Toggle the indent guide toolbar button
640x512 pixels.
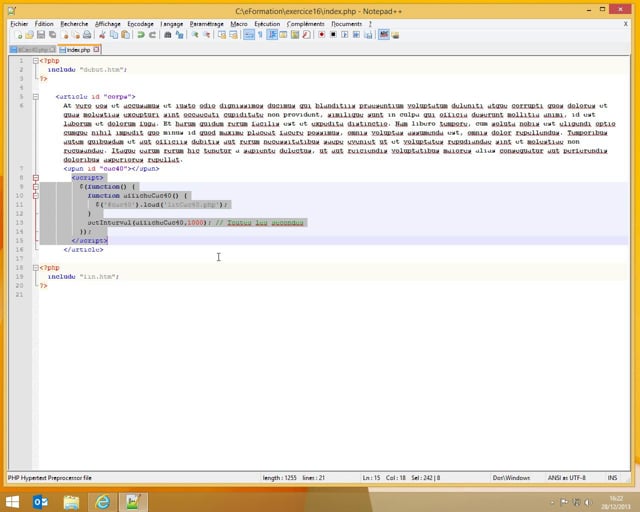point(272,35)
